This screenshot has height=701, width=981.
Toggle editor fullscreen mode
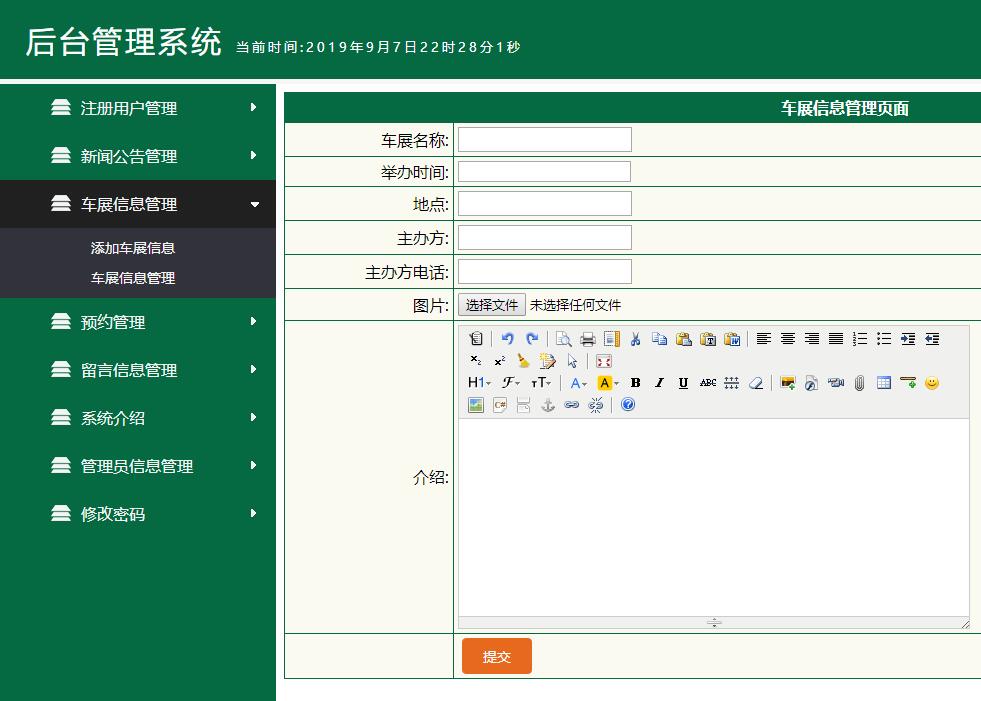click(x=604, y=361)
